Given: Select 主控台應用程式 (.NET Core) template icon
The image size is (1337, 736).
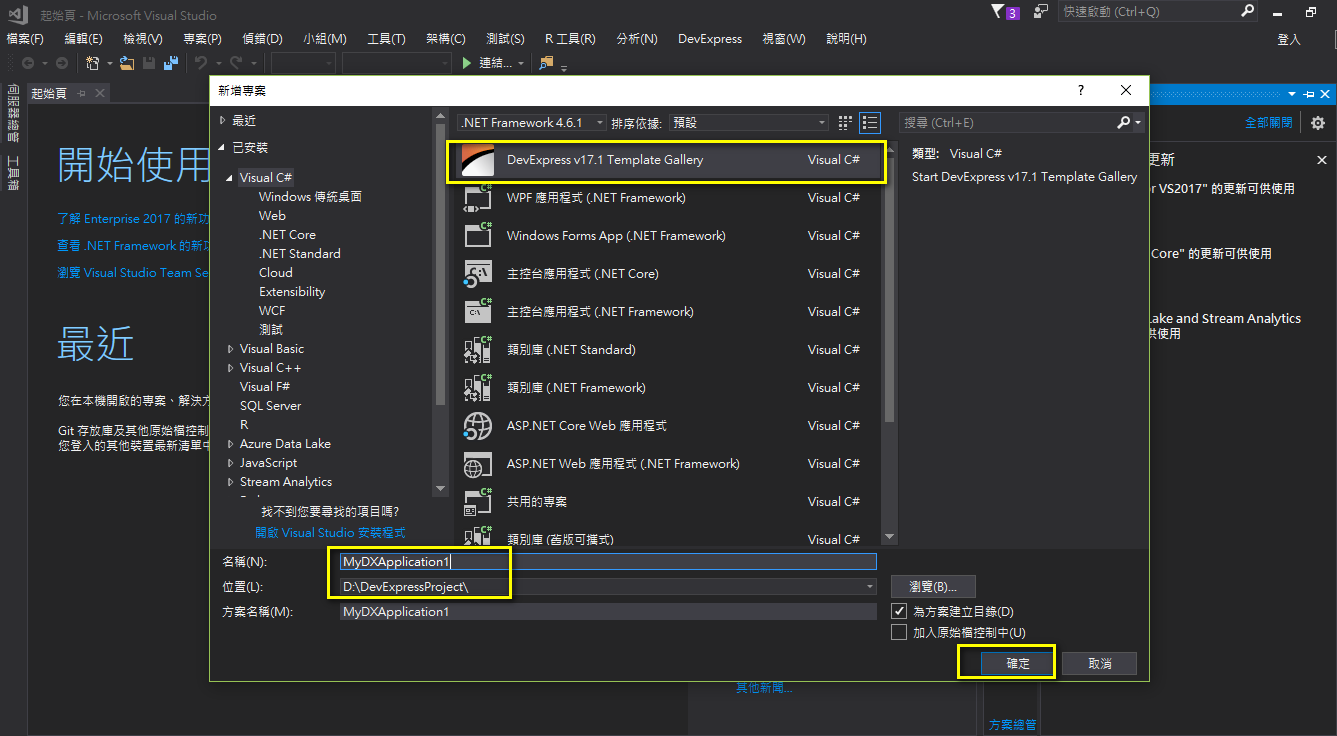Looking at the screenshot, I should click(x=478, y=274).
